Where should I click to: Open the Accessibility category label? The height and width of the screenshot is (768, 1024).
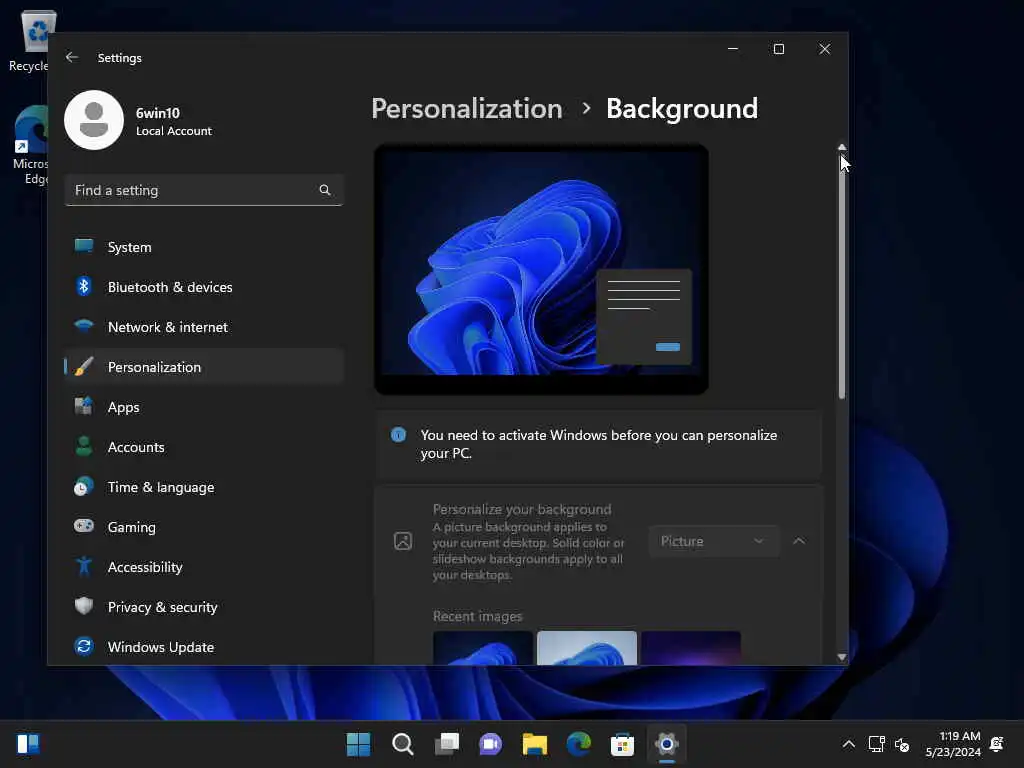click(145, 567)
